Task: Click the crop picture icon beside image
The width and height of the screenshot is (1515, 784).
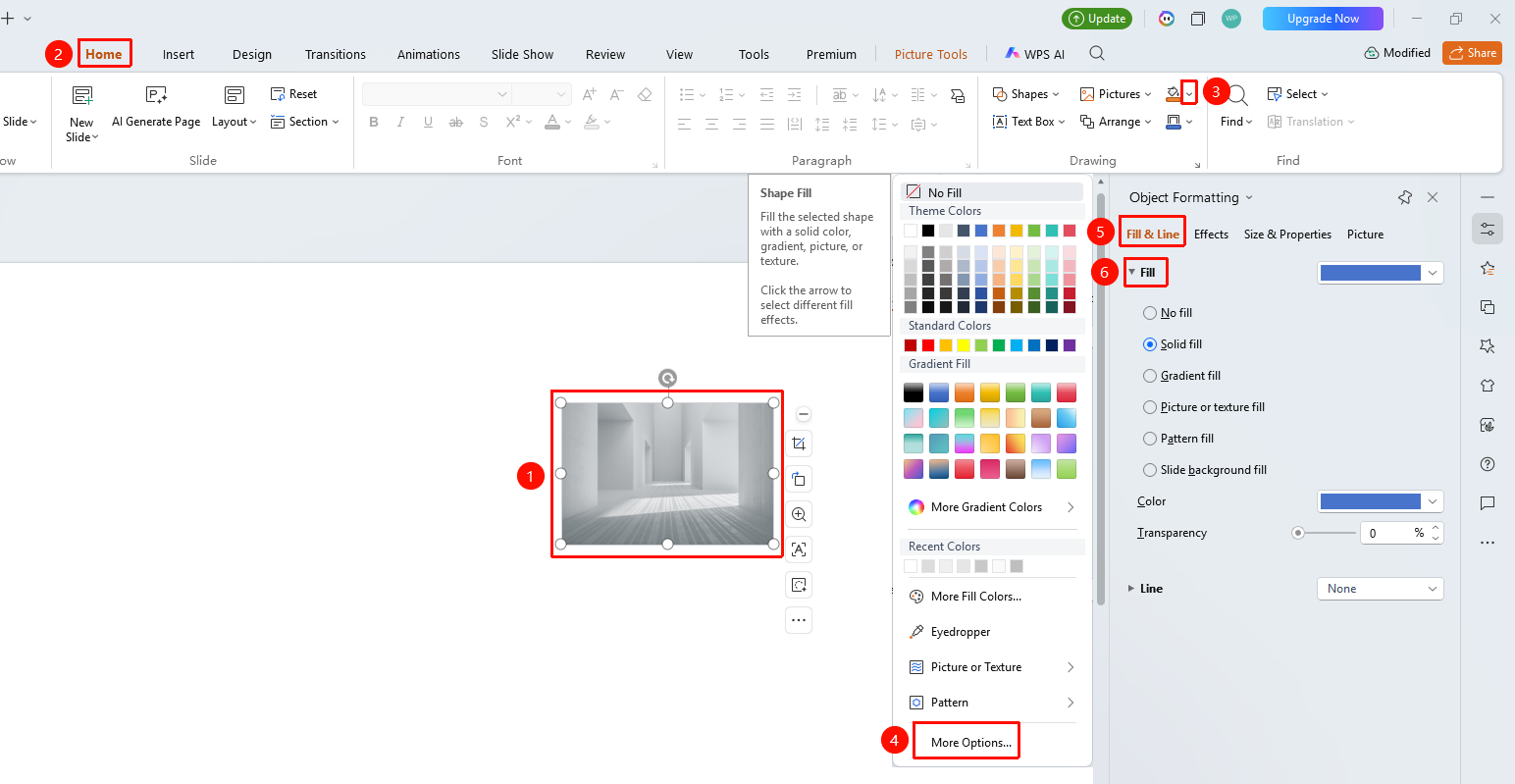Action: point(799,444)
